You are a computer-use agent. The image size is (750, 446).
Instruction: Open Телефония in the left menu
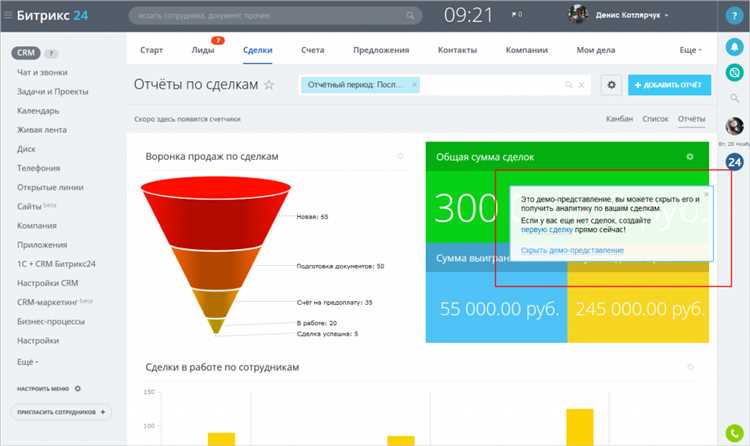click(39, 168)
